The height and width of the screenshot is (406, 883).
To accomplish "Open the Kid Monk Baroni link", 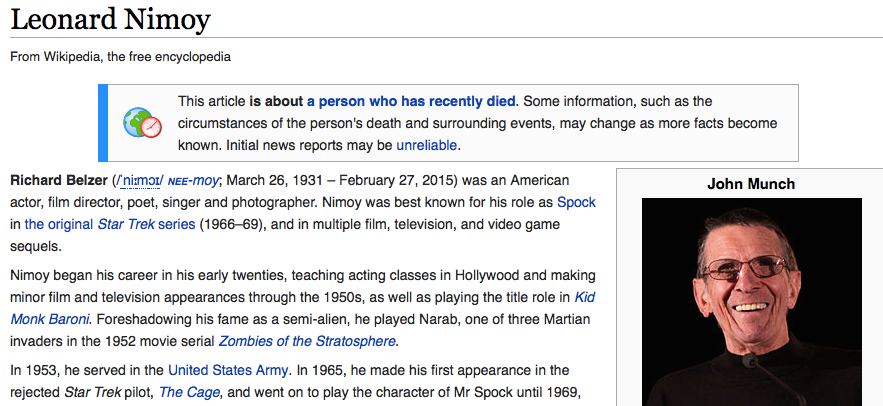I will tap(303, 308).
